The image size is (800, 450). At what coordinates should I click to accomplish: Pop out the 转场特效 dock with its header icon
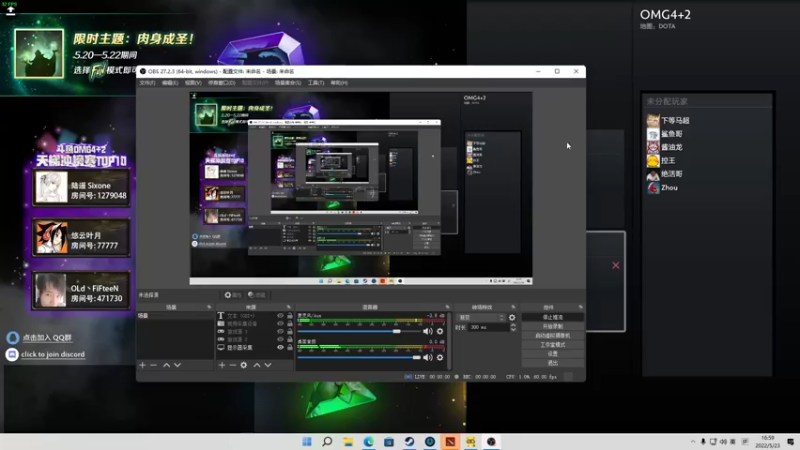pos(513,307)
